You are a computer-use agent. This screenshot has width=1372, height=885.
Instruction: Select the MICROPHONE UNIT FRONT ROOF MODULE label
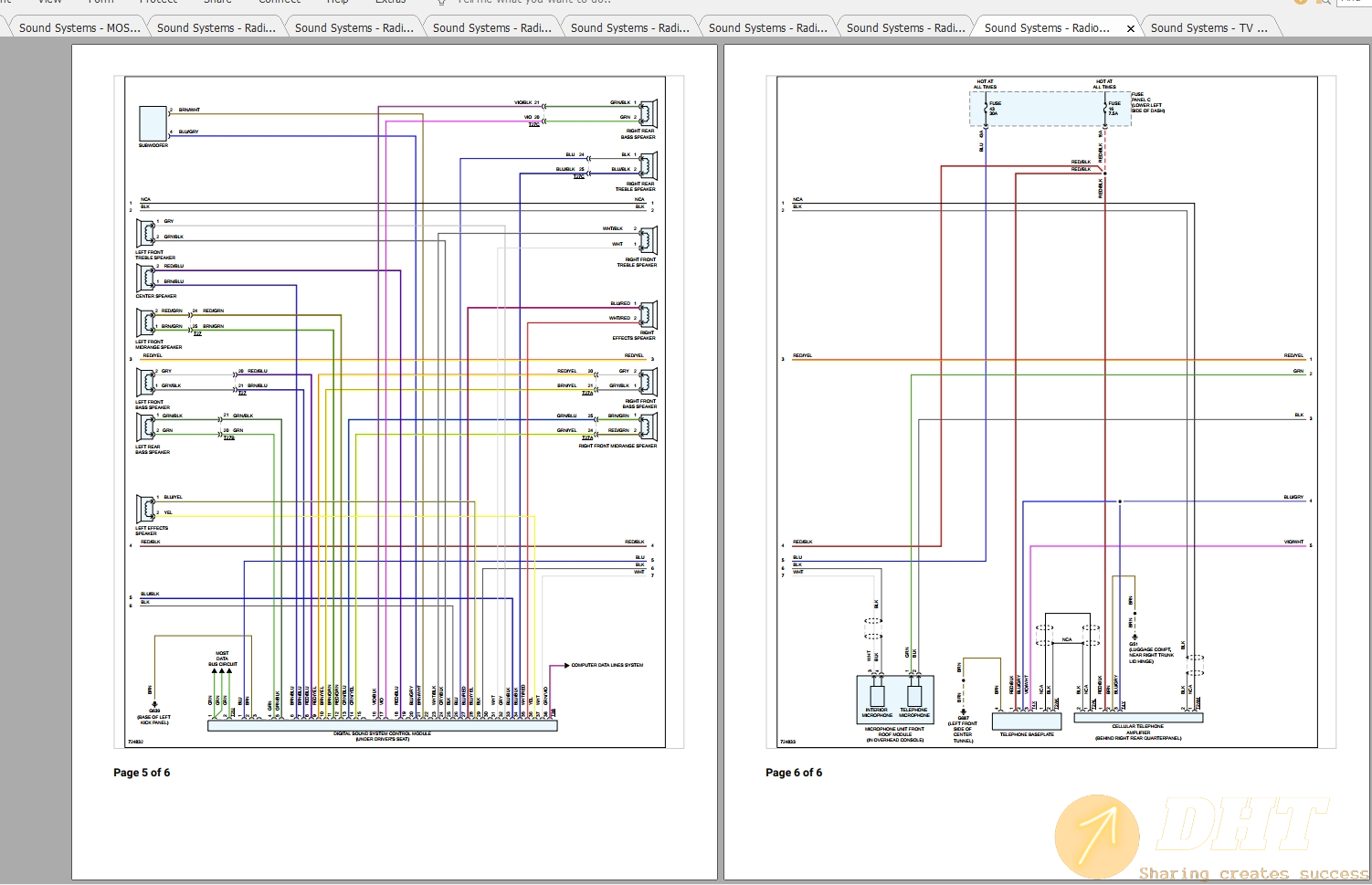tap(894, 734)
